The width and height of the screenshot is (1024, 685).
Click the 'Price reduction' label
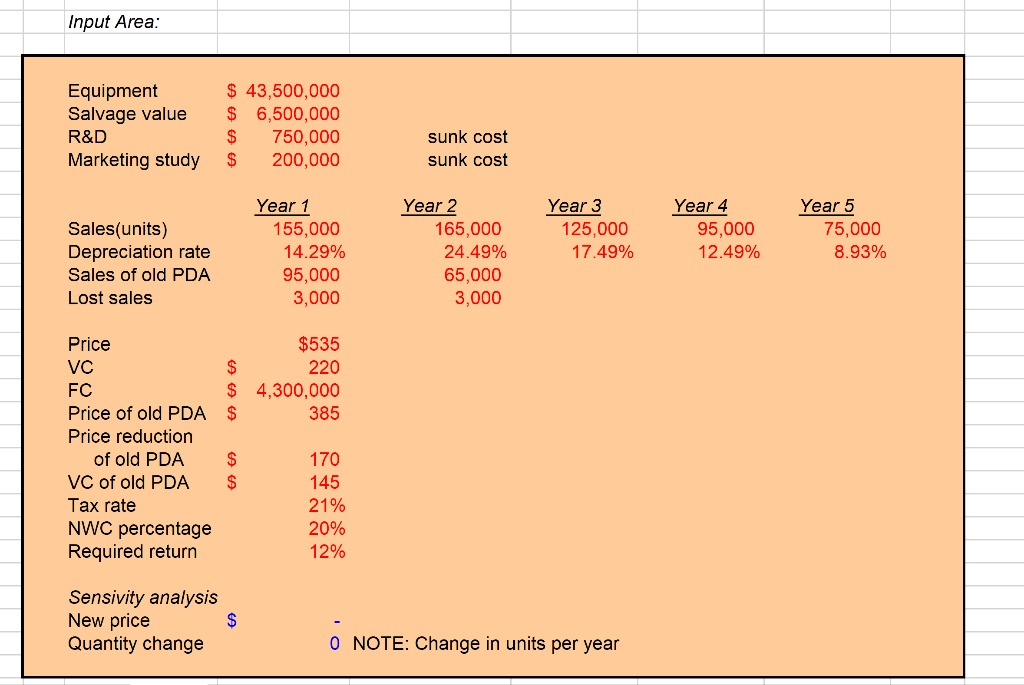click(131, 436)
